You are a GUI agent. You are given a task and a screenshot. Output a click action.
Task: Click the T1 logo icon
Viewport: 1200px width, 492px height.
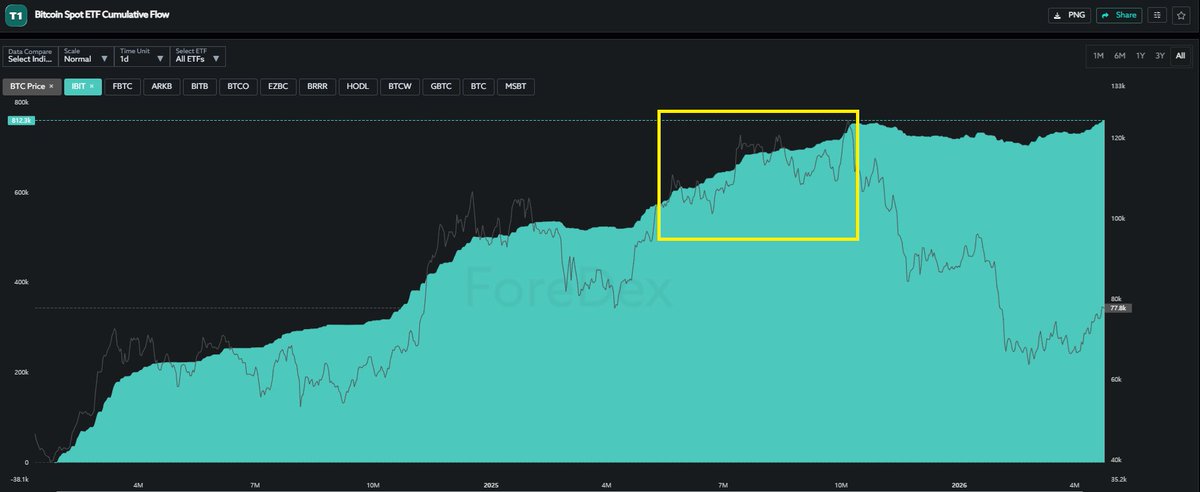click(15, 16)
